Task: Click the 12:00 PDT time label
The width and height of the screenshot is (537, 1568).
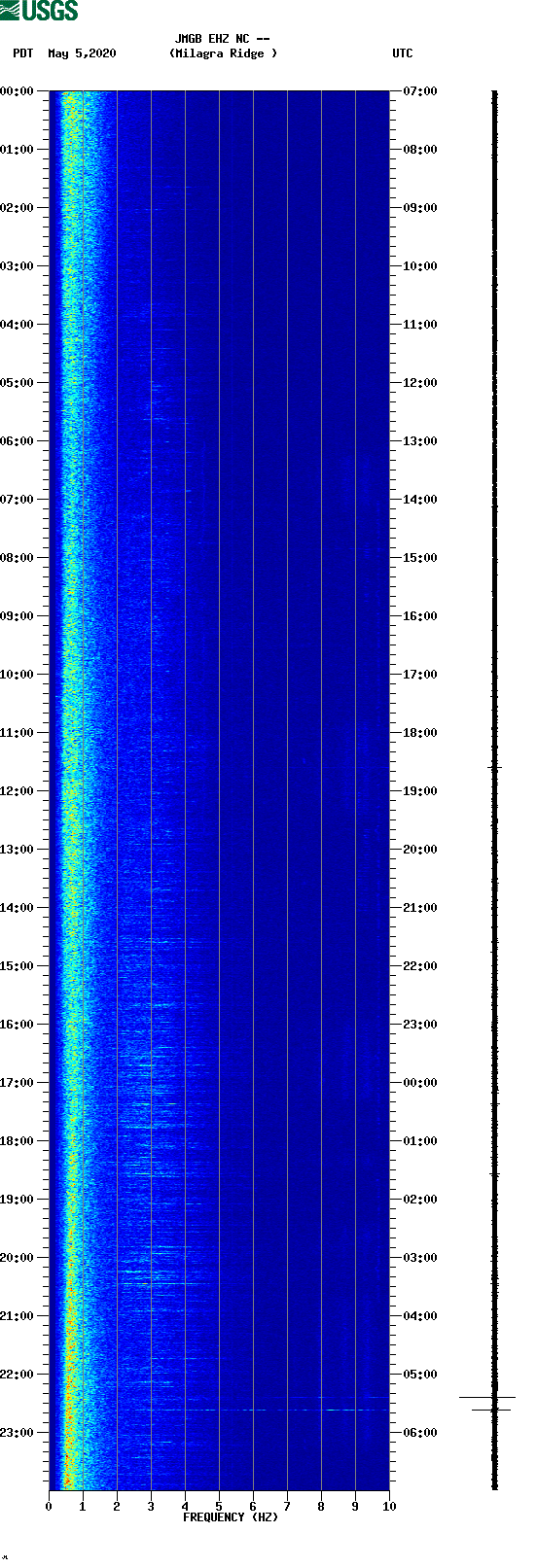Action: click(18, 791)
